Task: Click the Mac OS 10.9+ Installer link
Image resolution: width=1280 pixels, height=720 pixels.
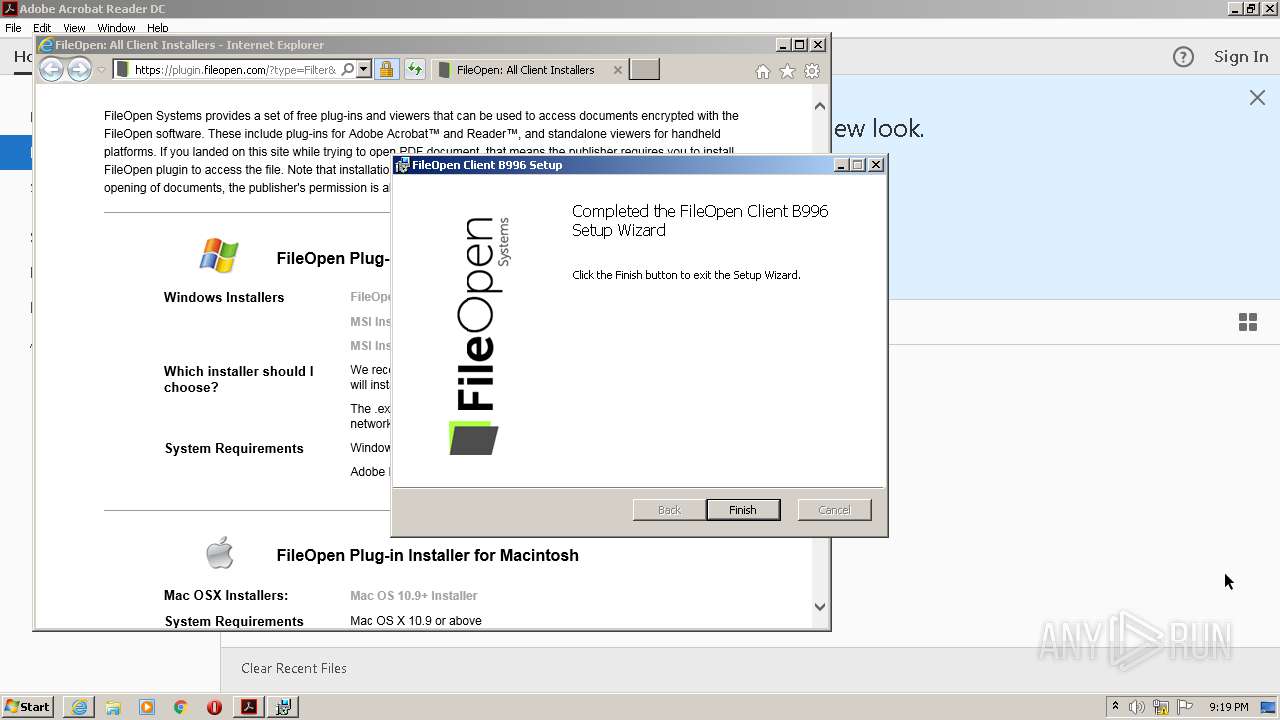Action: 413,595
